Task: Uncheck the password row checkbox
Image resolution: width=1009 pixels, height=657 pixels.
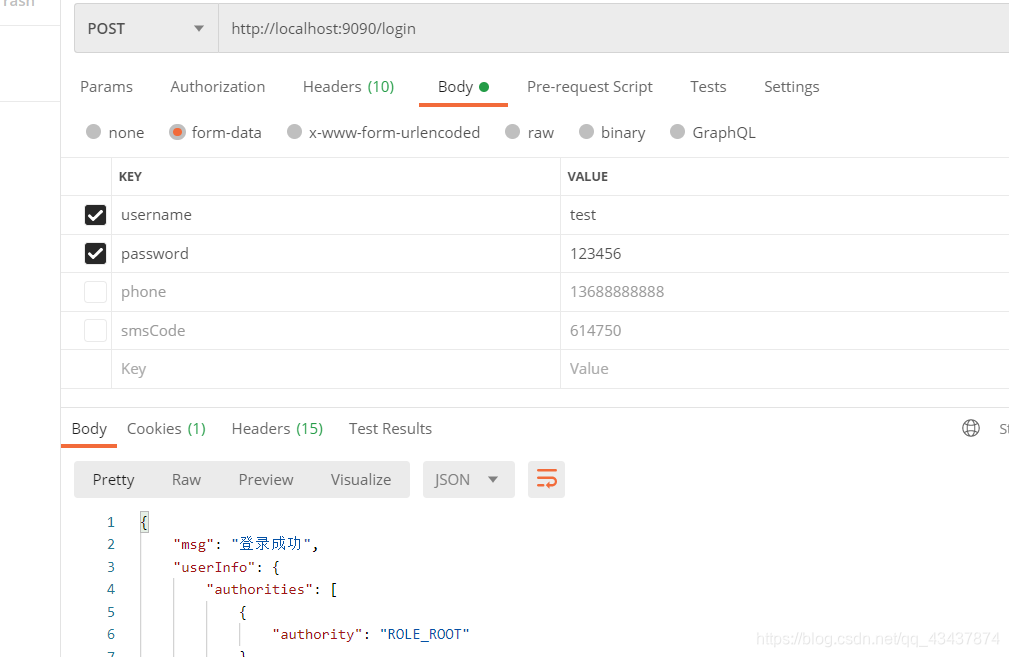Action: pyautogui.click(x=95, y=254)
